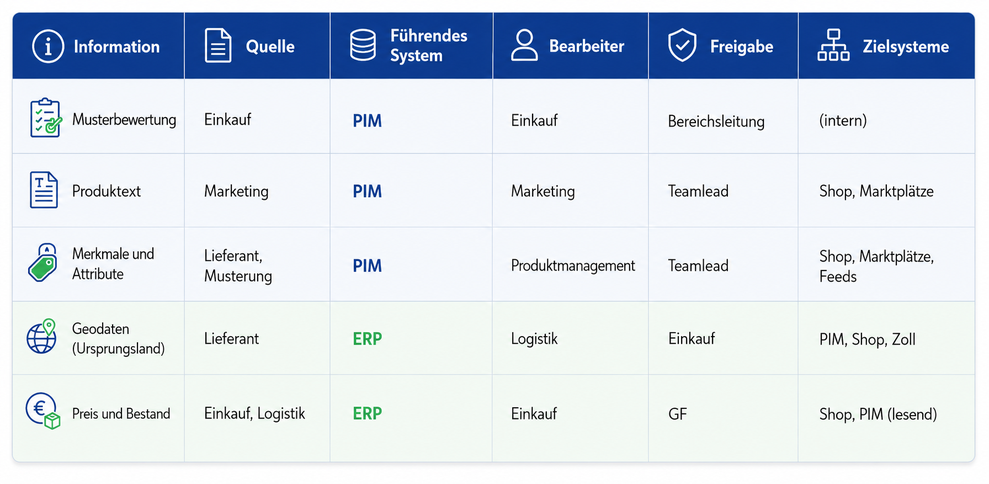The width and height of the screenshot is (989, 484).
Task: Click the green ERP label in Geodaten row
Action: pos(367,339)
